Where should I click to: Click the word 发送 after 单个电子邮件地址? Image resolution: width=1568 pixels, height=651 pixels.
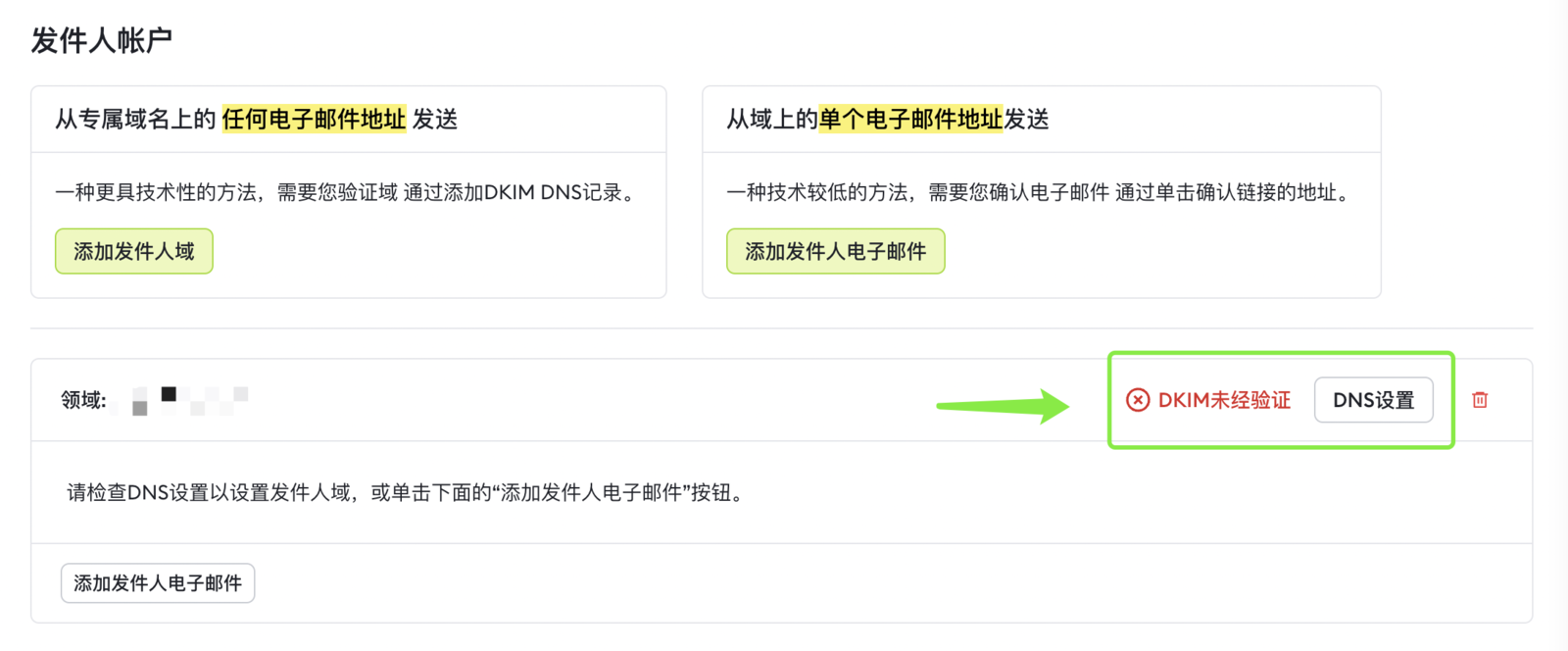tap(1026, 120)
